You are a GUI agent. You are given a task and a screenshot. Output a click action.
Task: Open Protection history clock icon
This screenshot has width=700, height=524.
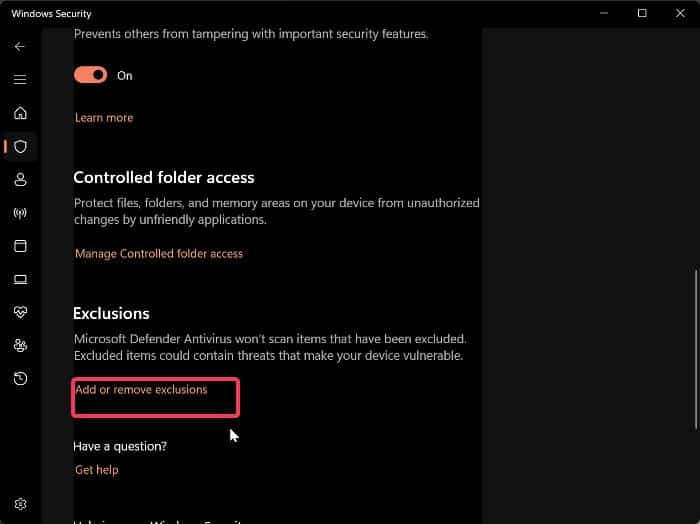coord(20,378)
